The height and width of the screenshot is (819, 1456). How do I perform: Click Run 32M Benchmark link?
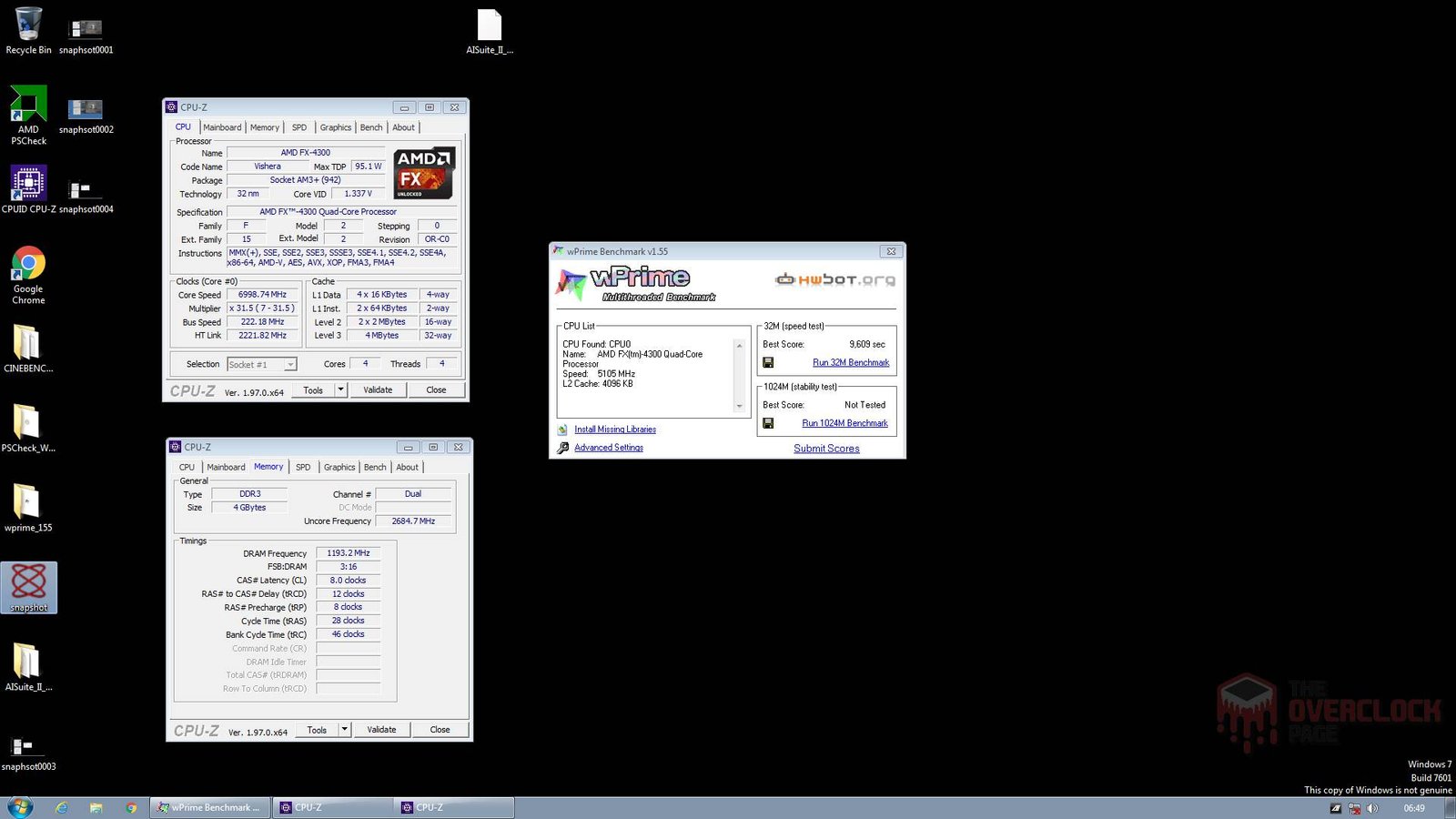(x=851, y=362)
